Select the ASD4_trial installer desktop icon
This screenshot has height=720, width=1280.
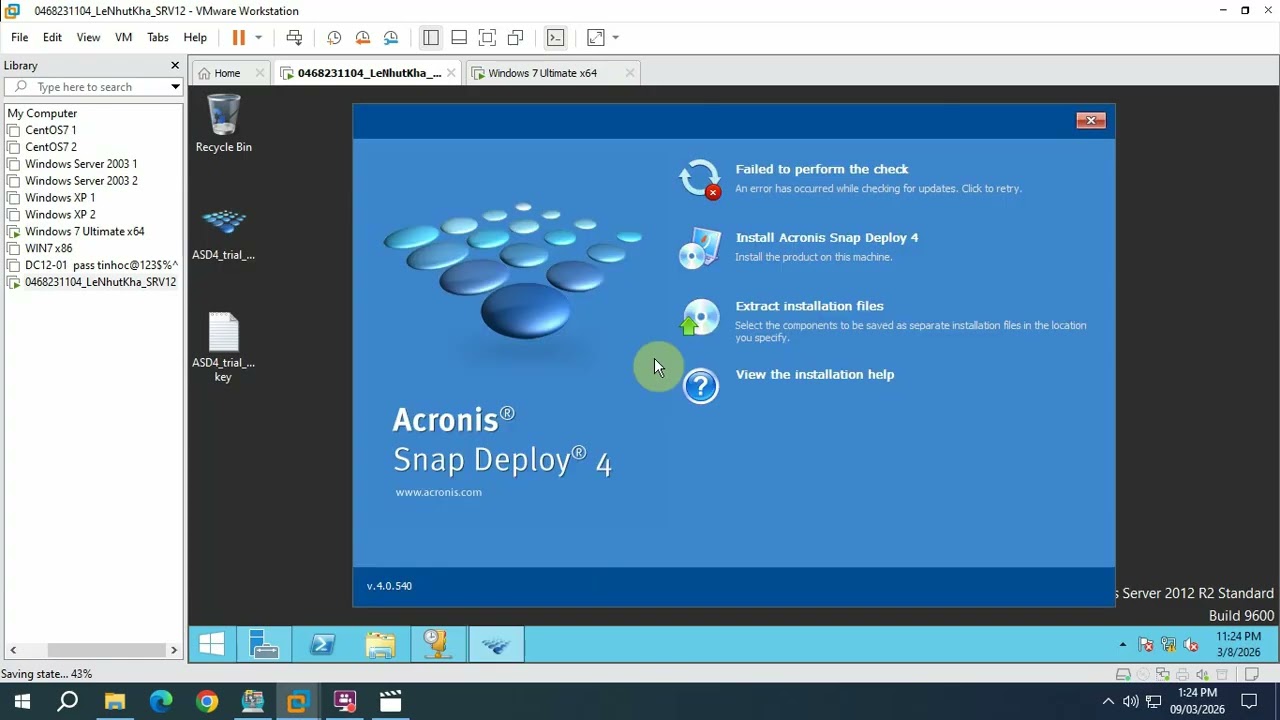(223, 234)
